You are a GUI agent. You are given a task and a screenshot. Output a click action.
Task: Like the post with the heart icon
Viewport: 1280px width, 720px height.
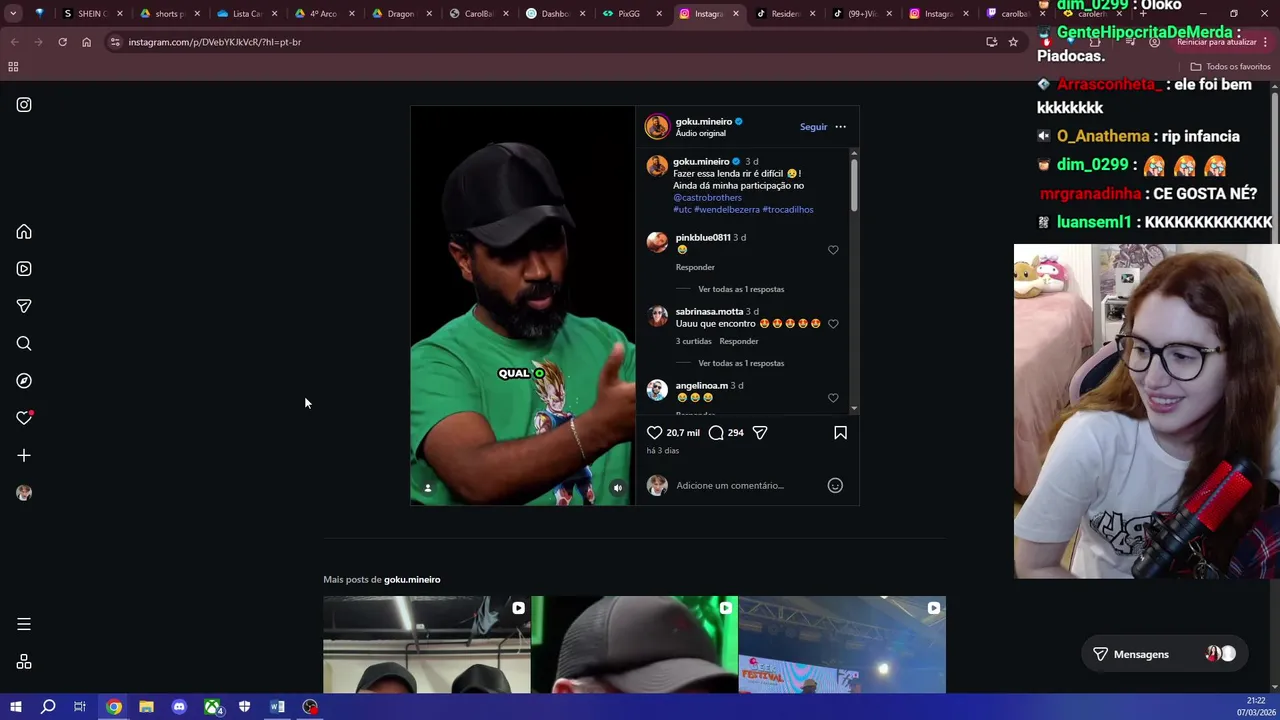[x=654, y=433]
